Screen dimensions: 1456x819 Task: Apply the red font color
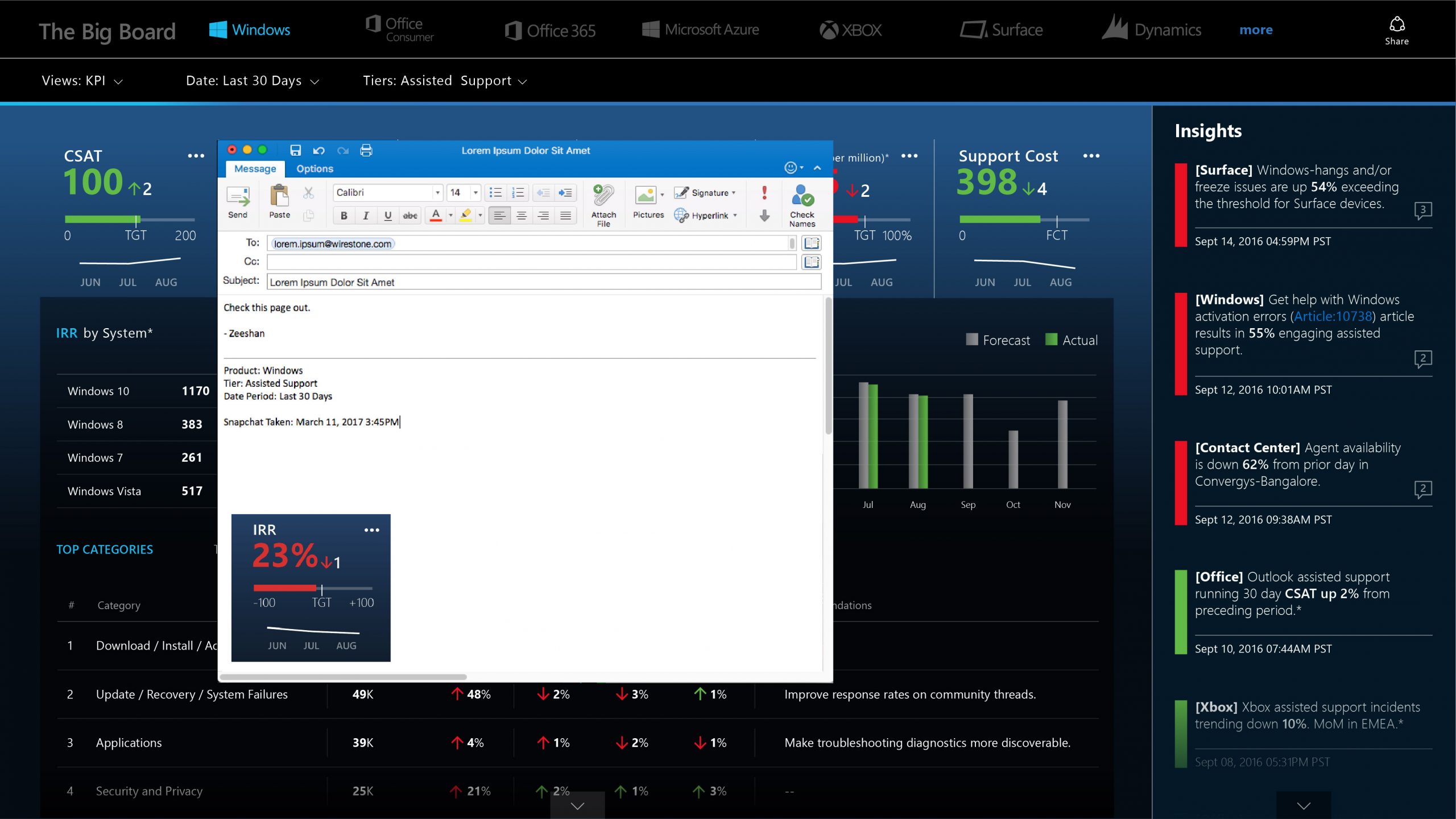436,216
